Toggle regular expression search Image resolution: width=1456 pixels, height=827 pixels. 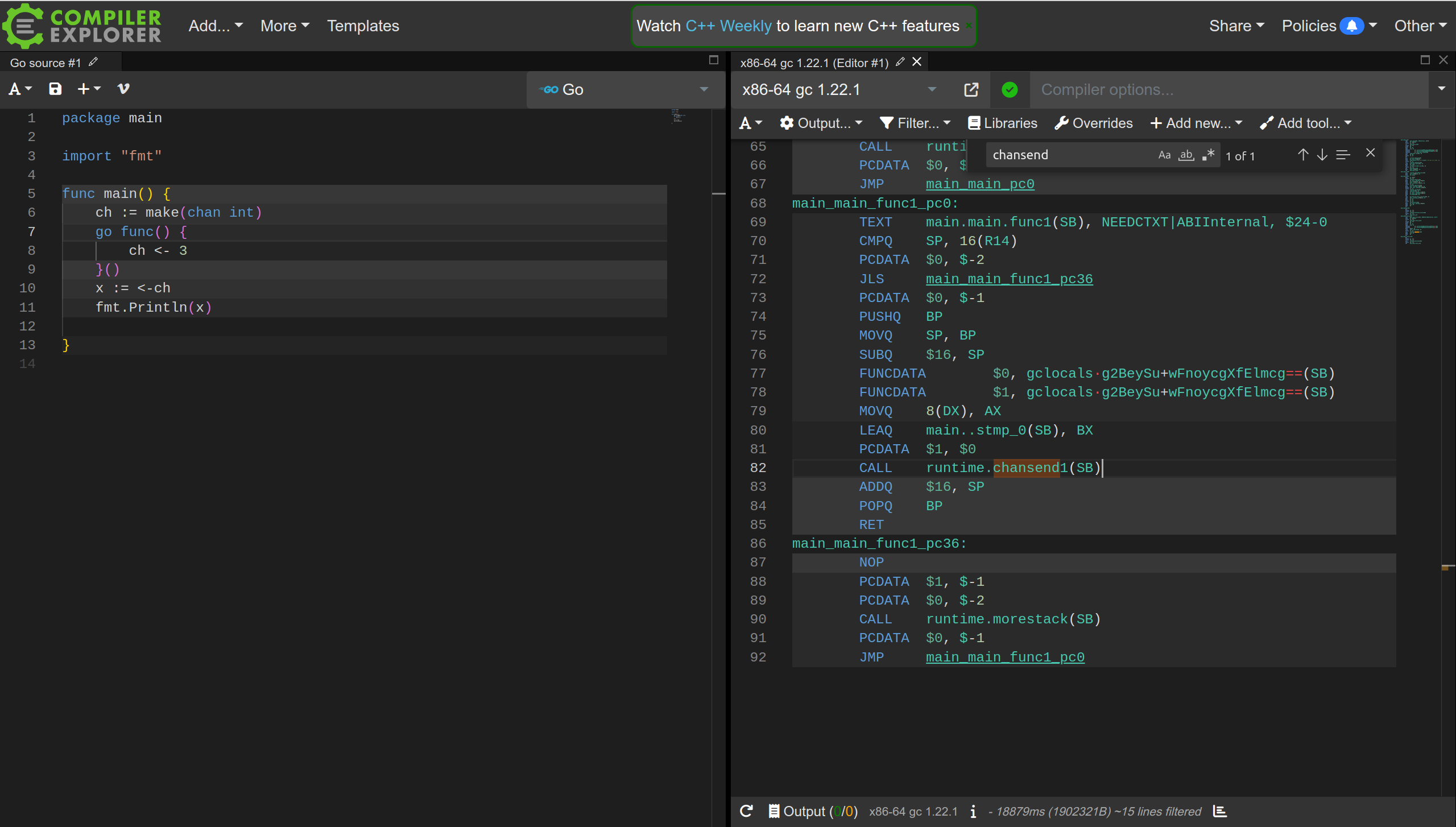pos(1208,155)
